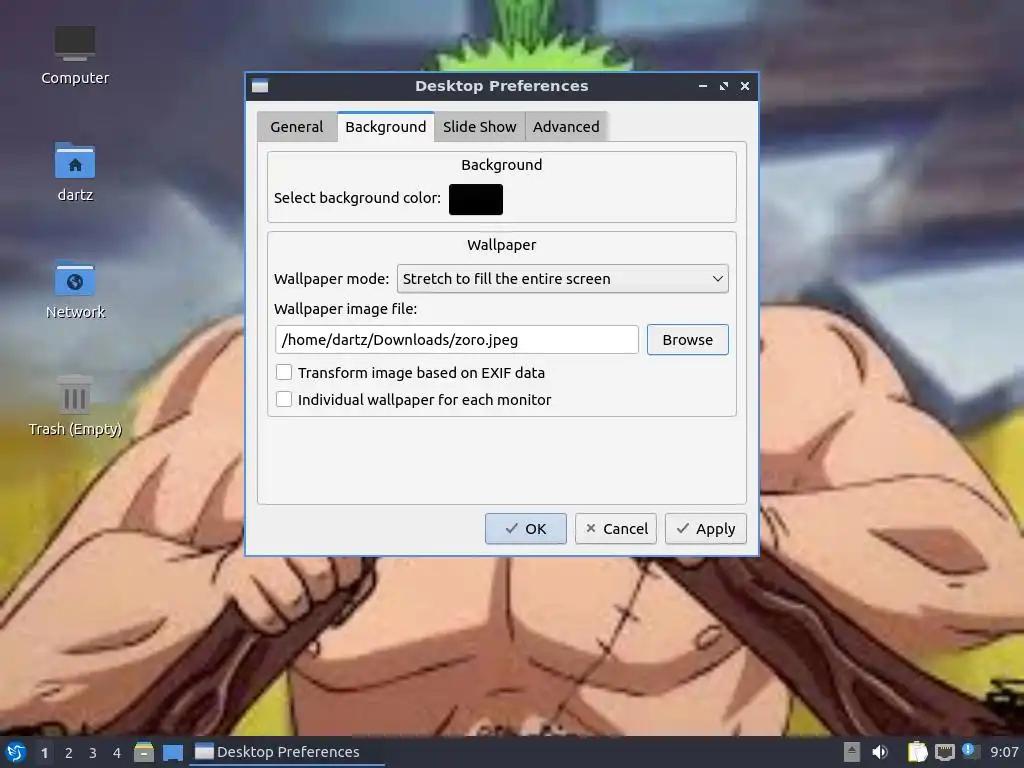Switch to workspace 3 in pager

[x=93, y=753]
